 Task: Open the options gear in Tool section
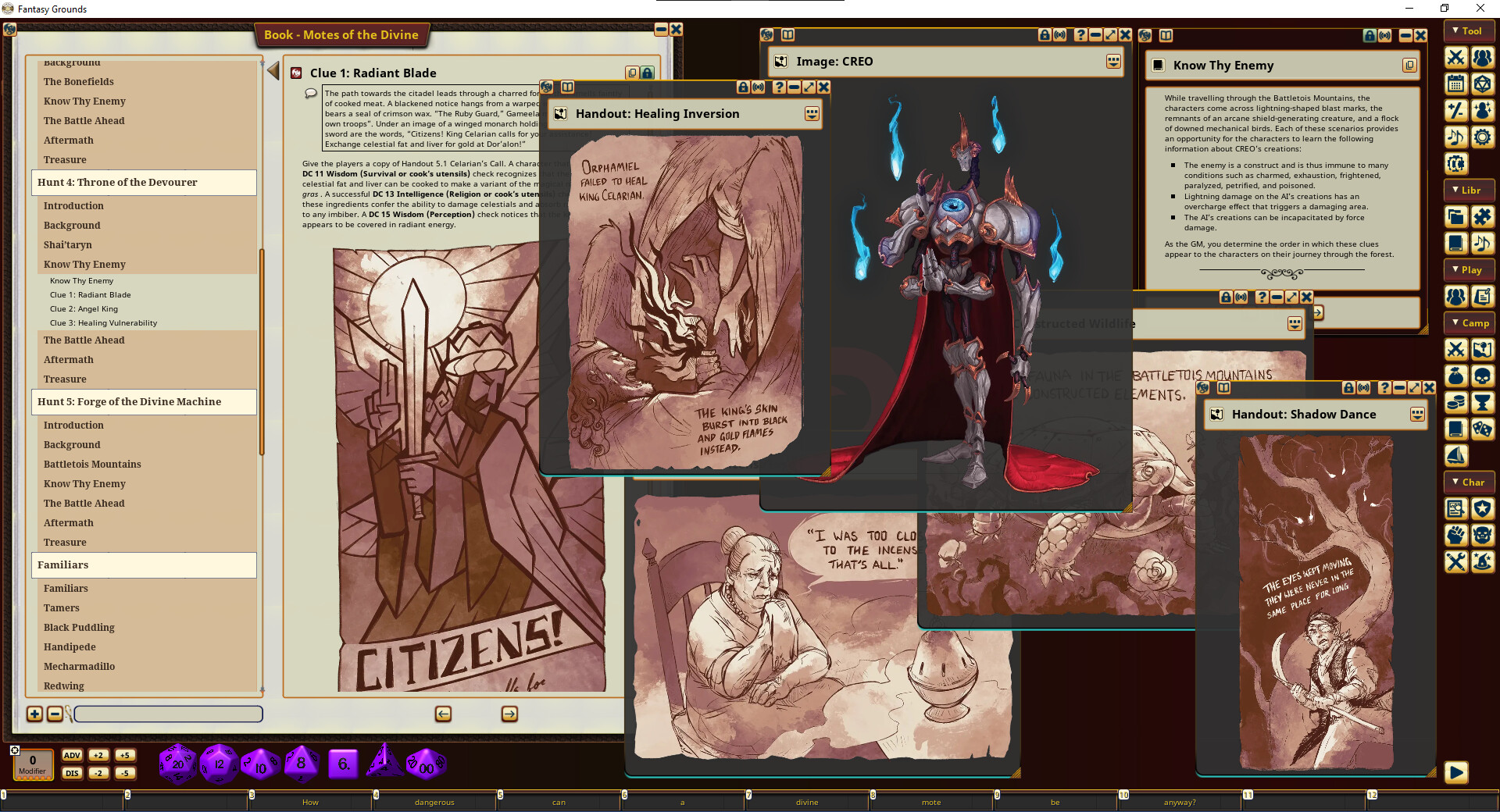coord(1482,137)
